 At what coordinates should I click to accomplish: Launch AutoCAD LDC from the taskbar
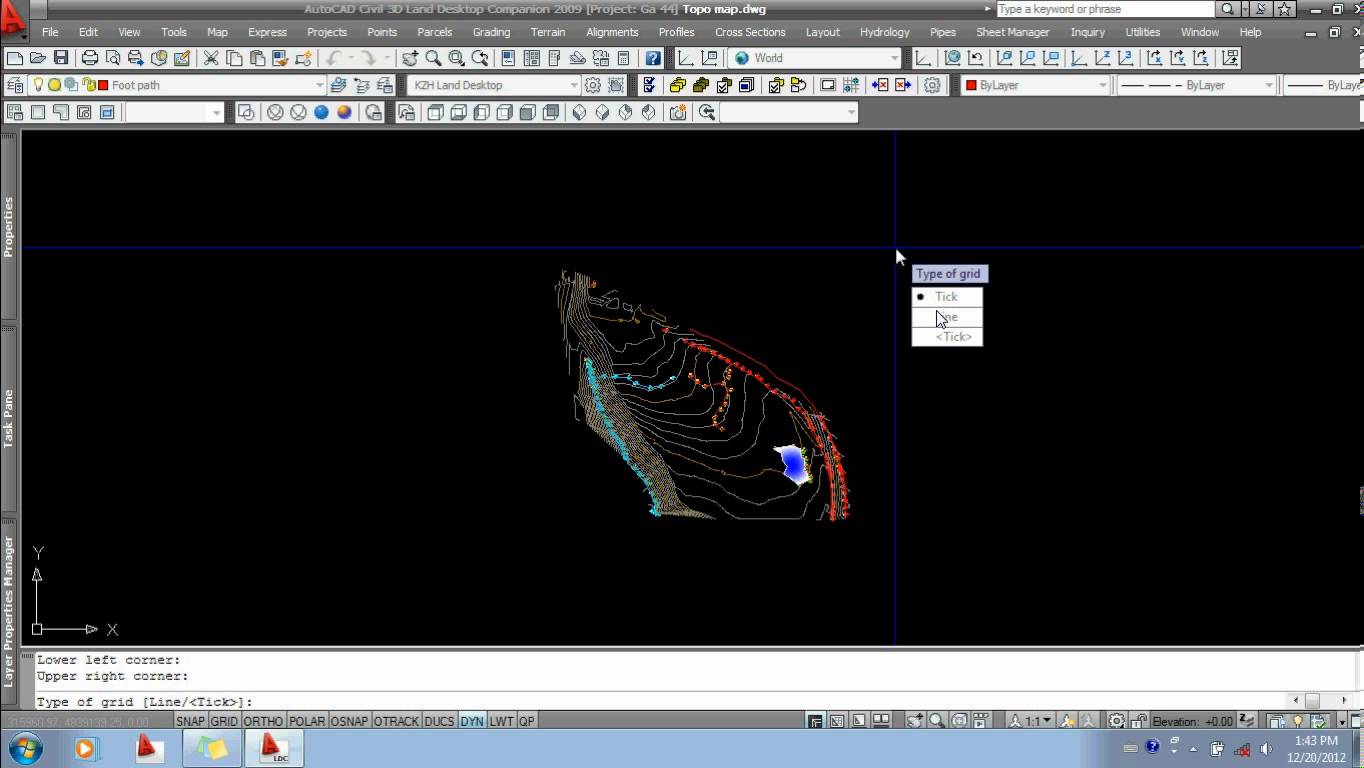(x=275, y=747)
